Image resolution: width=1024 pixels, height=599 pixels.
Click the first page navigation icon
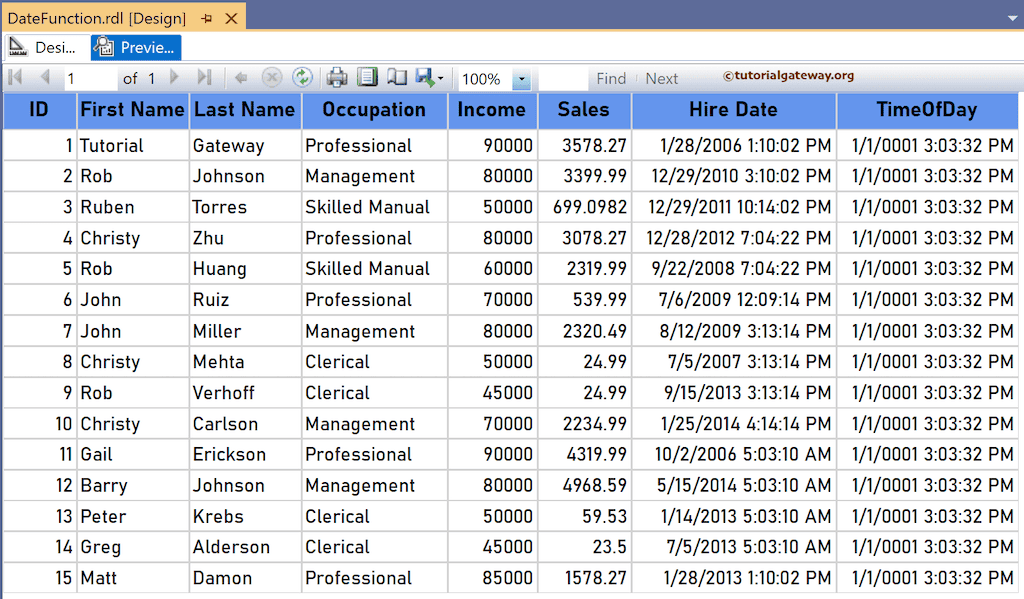pyautogui.click(x=14, y=78)
